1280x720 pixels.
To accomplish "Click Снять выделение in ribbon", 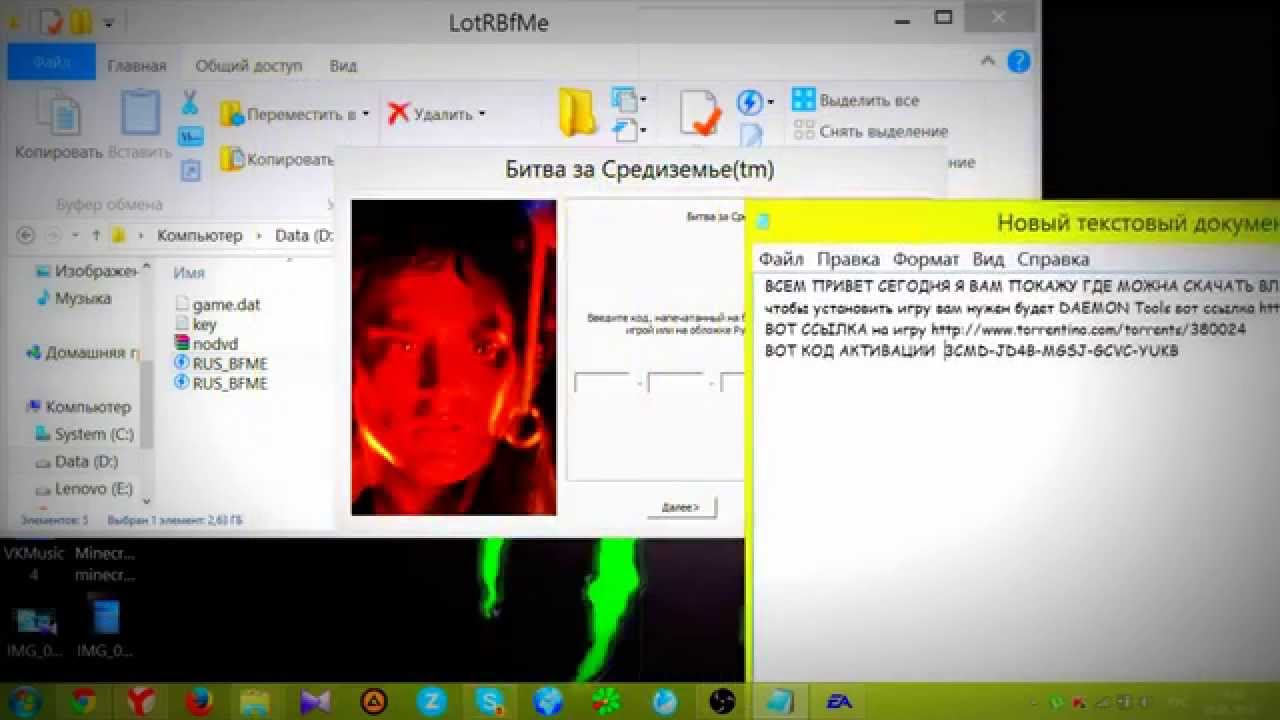I will [871, 131].
